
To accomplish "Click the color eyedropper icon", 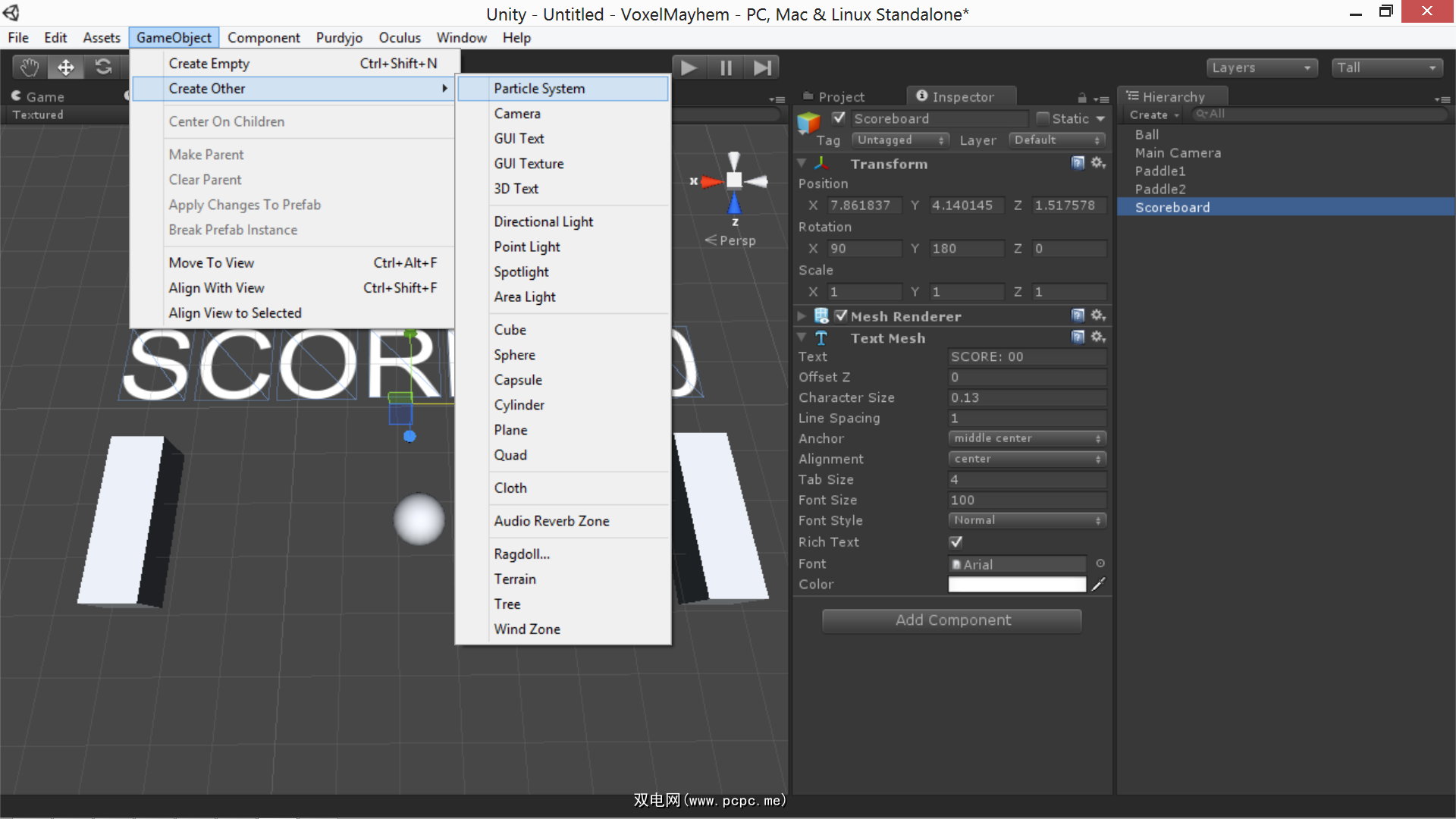I will pos(1098,584).
